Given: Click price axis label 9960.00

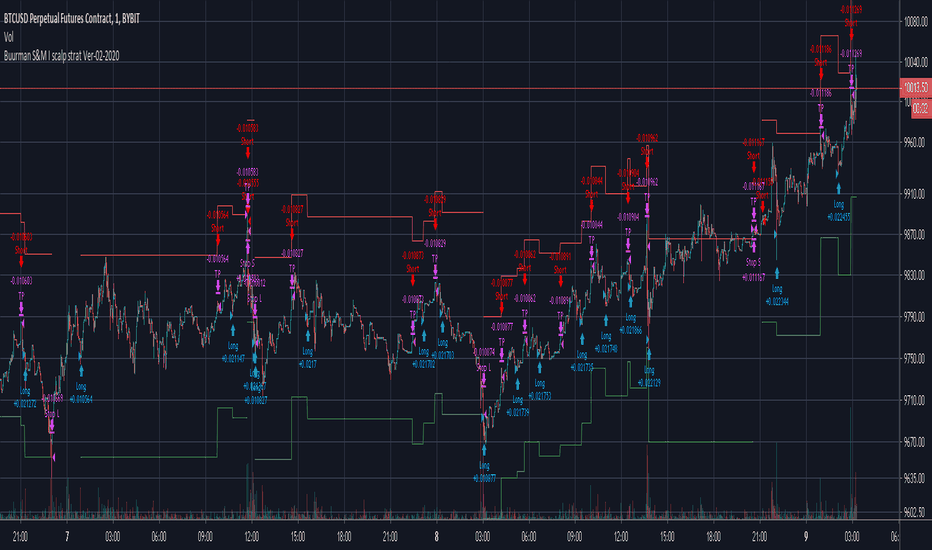Looking at the screenshot, I should [915, 143].
